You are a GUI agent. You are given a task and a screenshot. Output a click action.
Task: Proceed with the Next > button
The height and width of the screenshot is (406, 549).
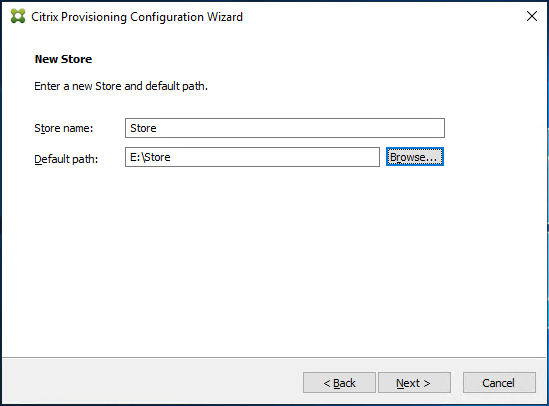coord(414,383)
